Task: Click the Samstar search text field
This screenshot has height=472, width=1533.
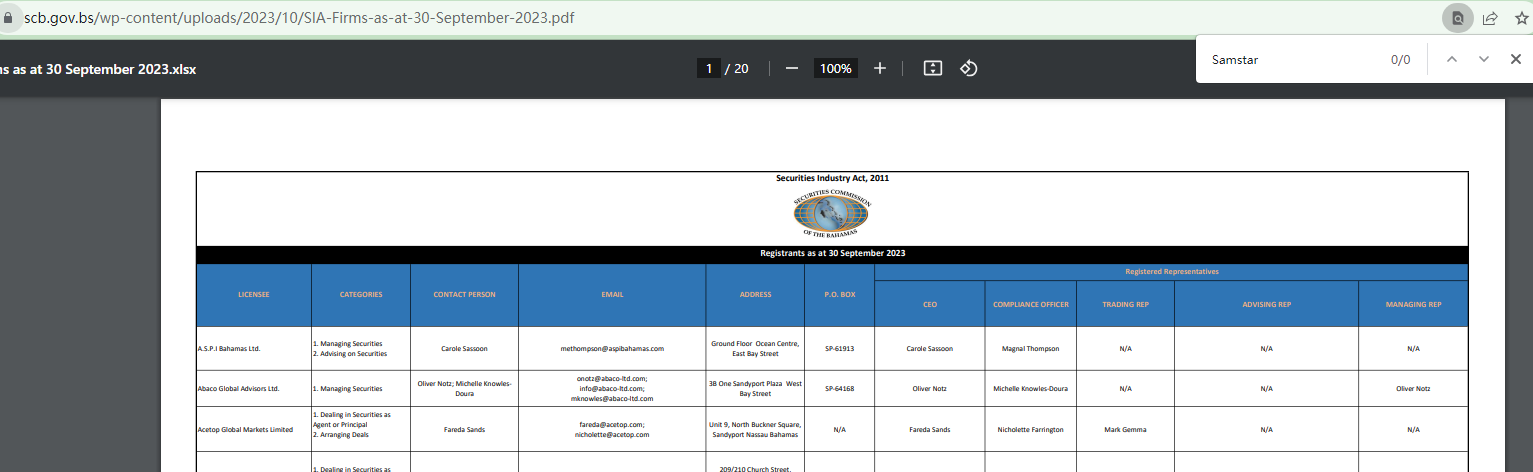Action: coord(1290,59)
